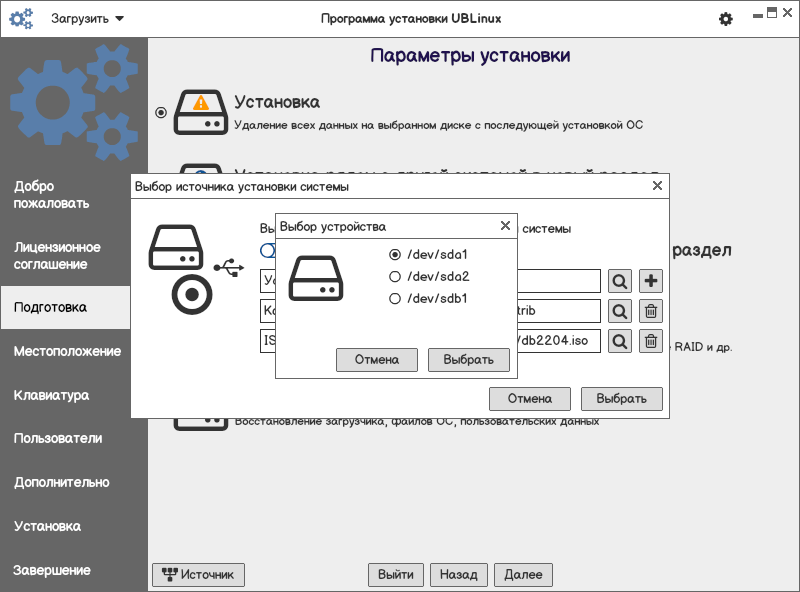Click the UBLinux gears logo in the title bar
Viewport: 800px width, 592px height.
click(x=21, y=19)
